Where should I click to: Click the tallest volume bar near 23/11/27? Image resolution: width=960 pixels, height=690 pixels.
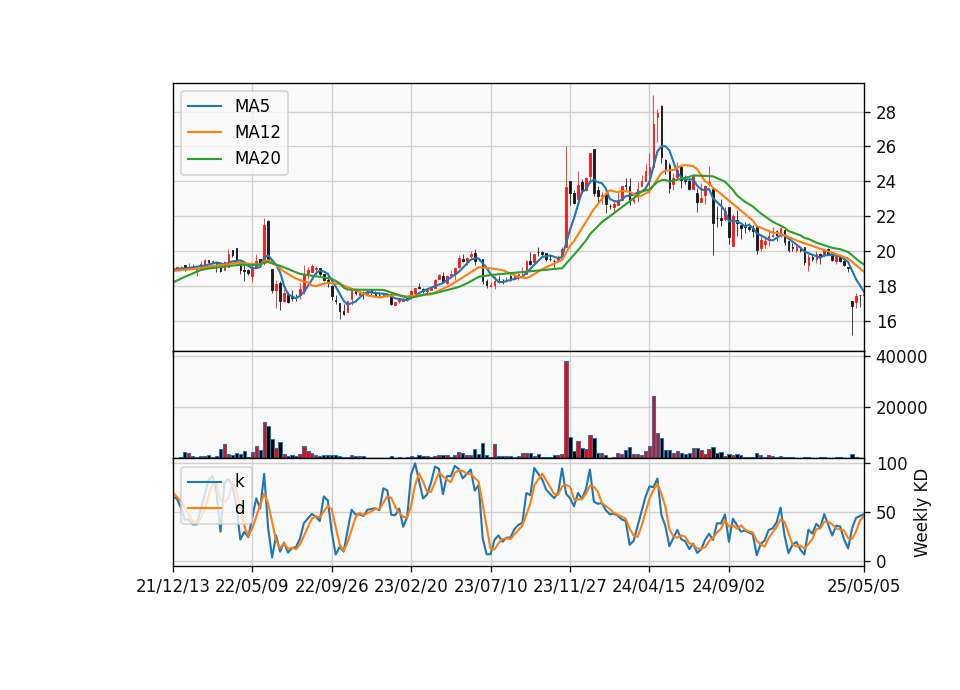pyautogui.click(x=566, y=410)
